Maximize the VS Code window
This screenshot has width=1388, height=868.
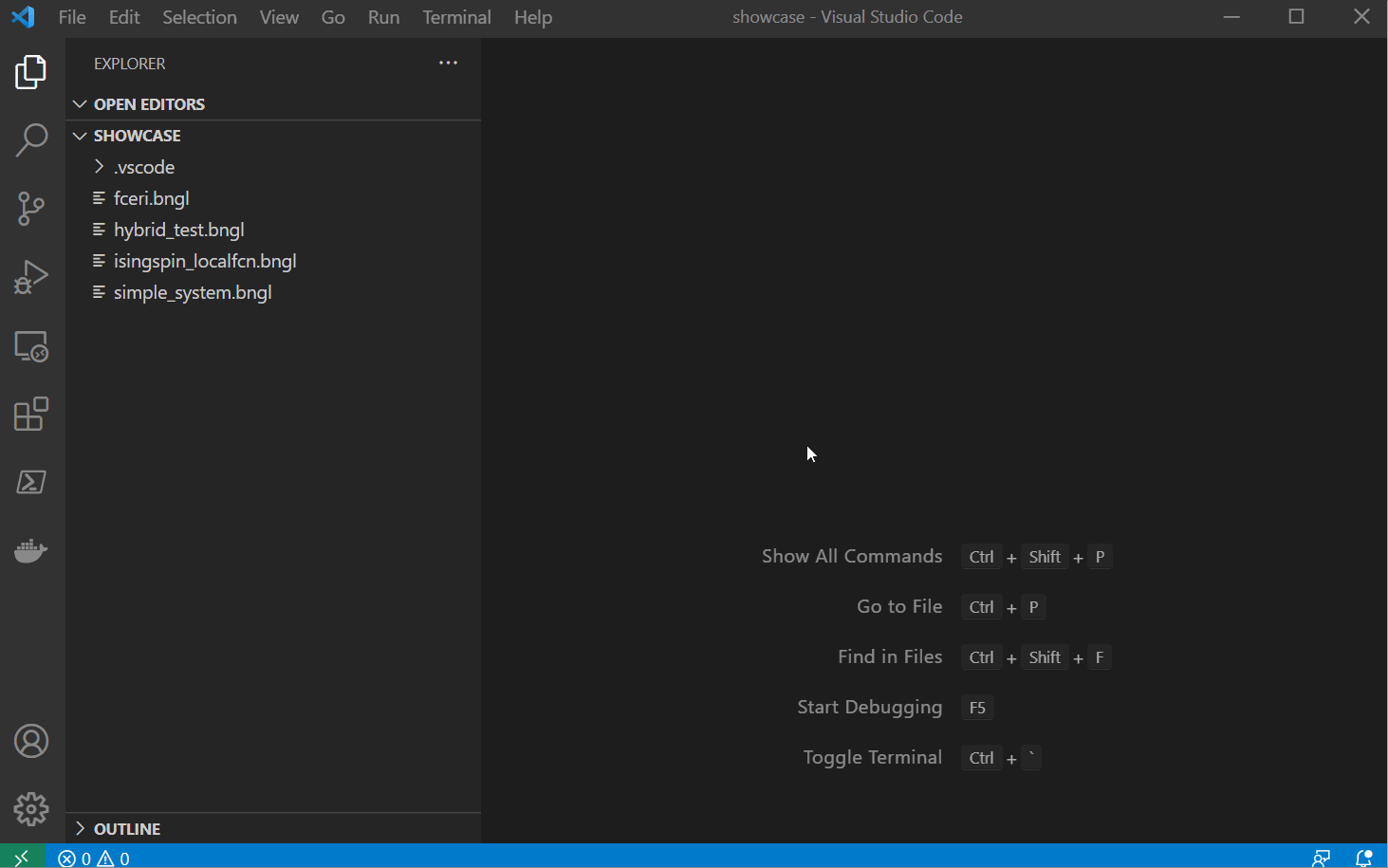pyautogui.click(x=1296, y=17)
